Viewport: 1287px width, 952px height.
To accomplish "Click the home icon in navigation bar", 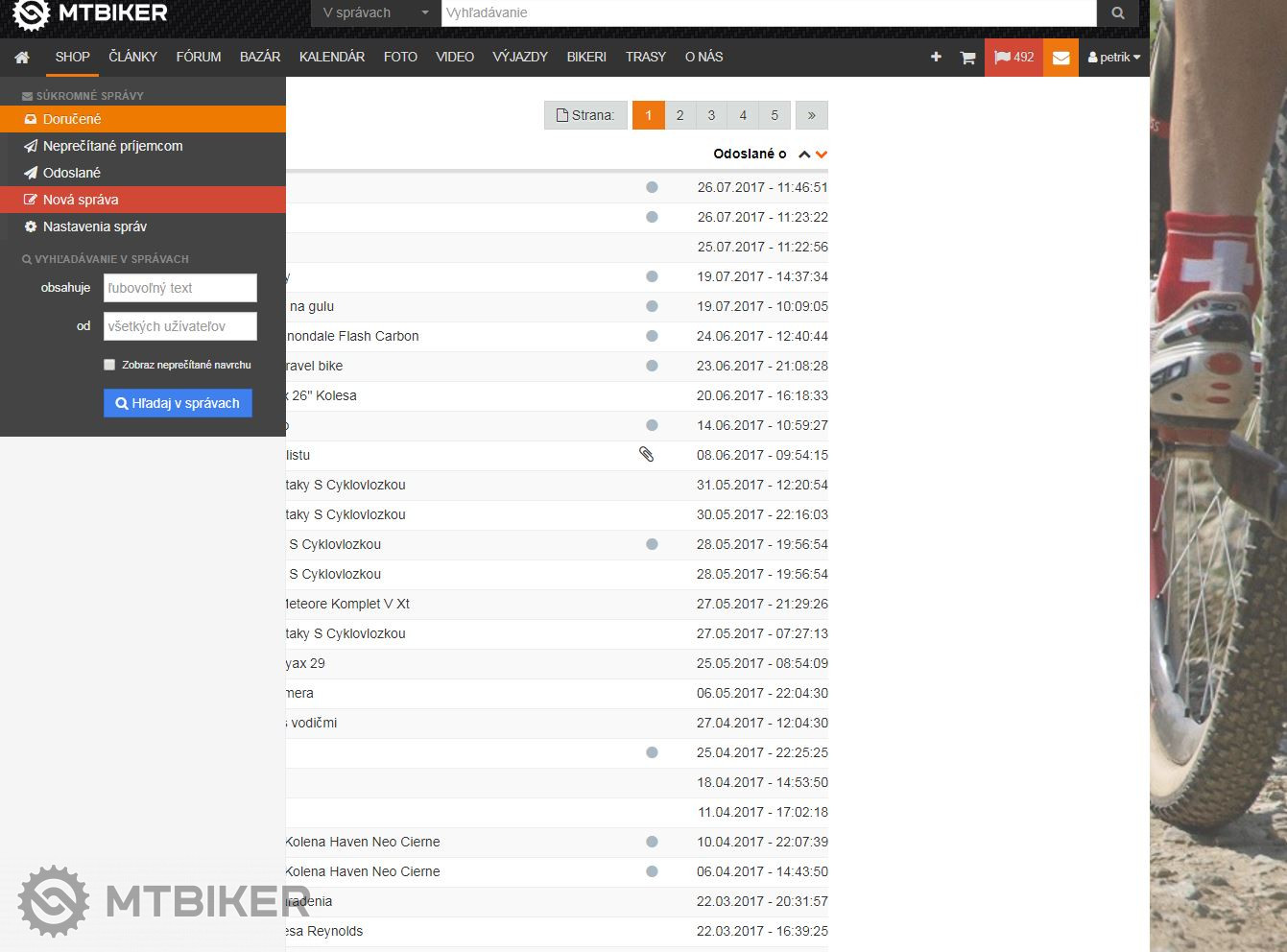I will (x=22, y=58).
